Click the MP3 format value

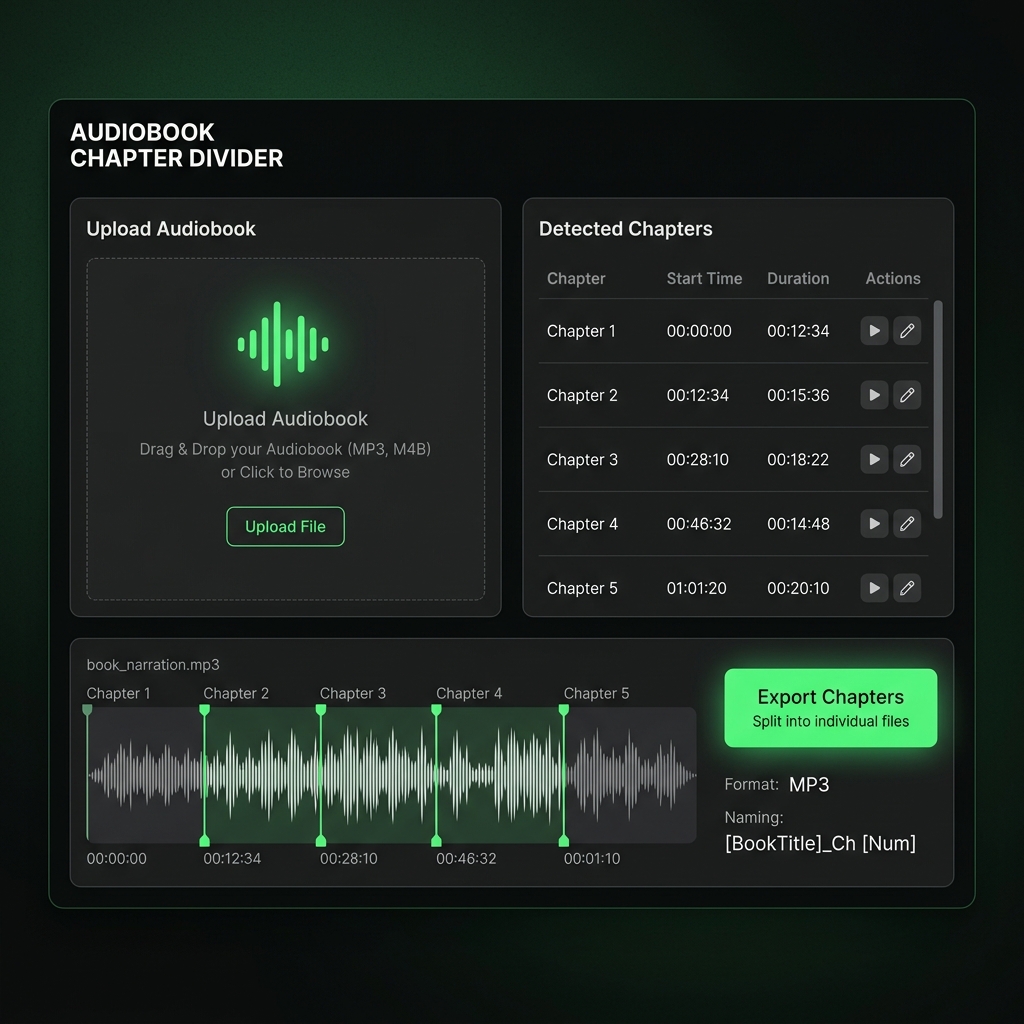pyautogui.click(x=809, y=784)
